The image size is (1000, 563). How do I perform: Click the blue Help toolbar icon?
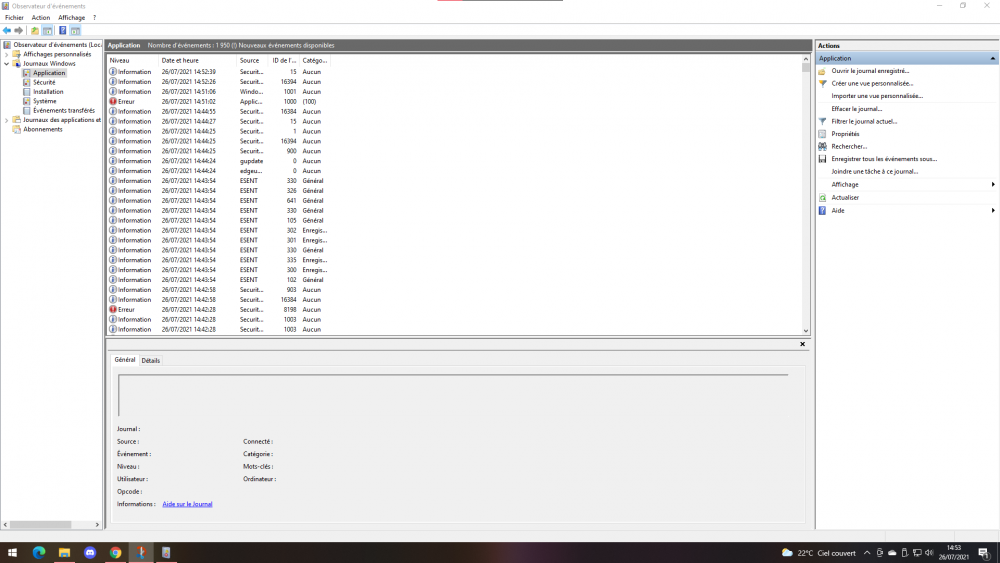(62, 31)
